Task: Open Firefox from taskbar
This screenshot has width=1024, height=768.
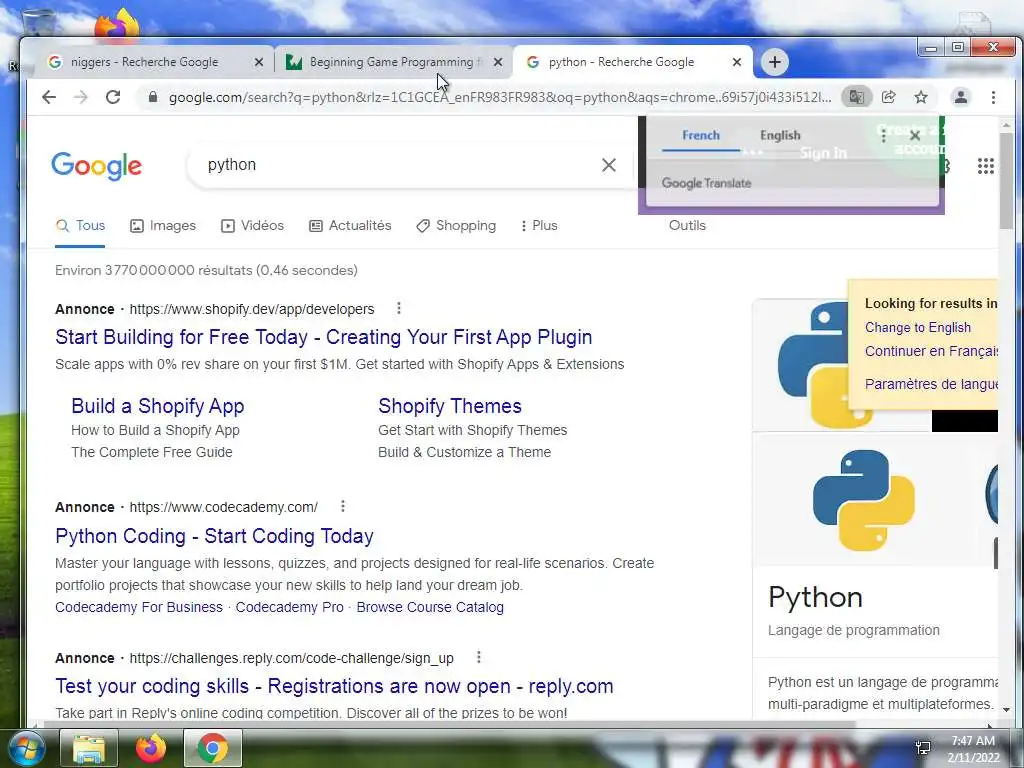Action: tap(151, 748)
